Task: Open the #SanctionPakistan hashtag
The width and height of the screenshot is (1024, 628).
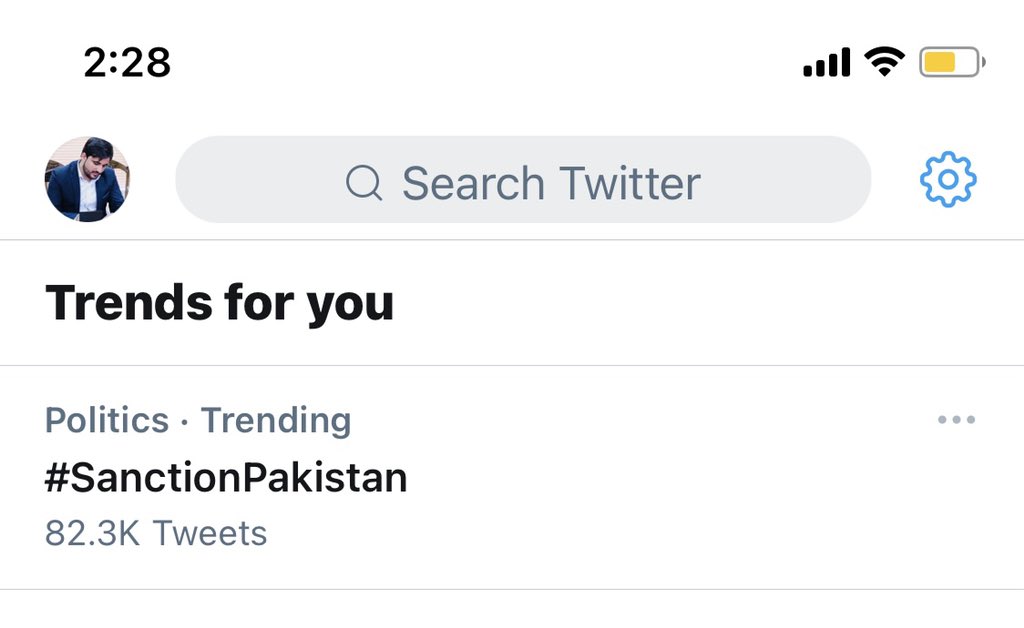Action: click(x=226, y=478)
